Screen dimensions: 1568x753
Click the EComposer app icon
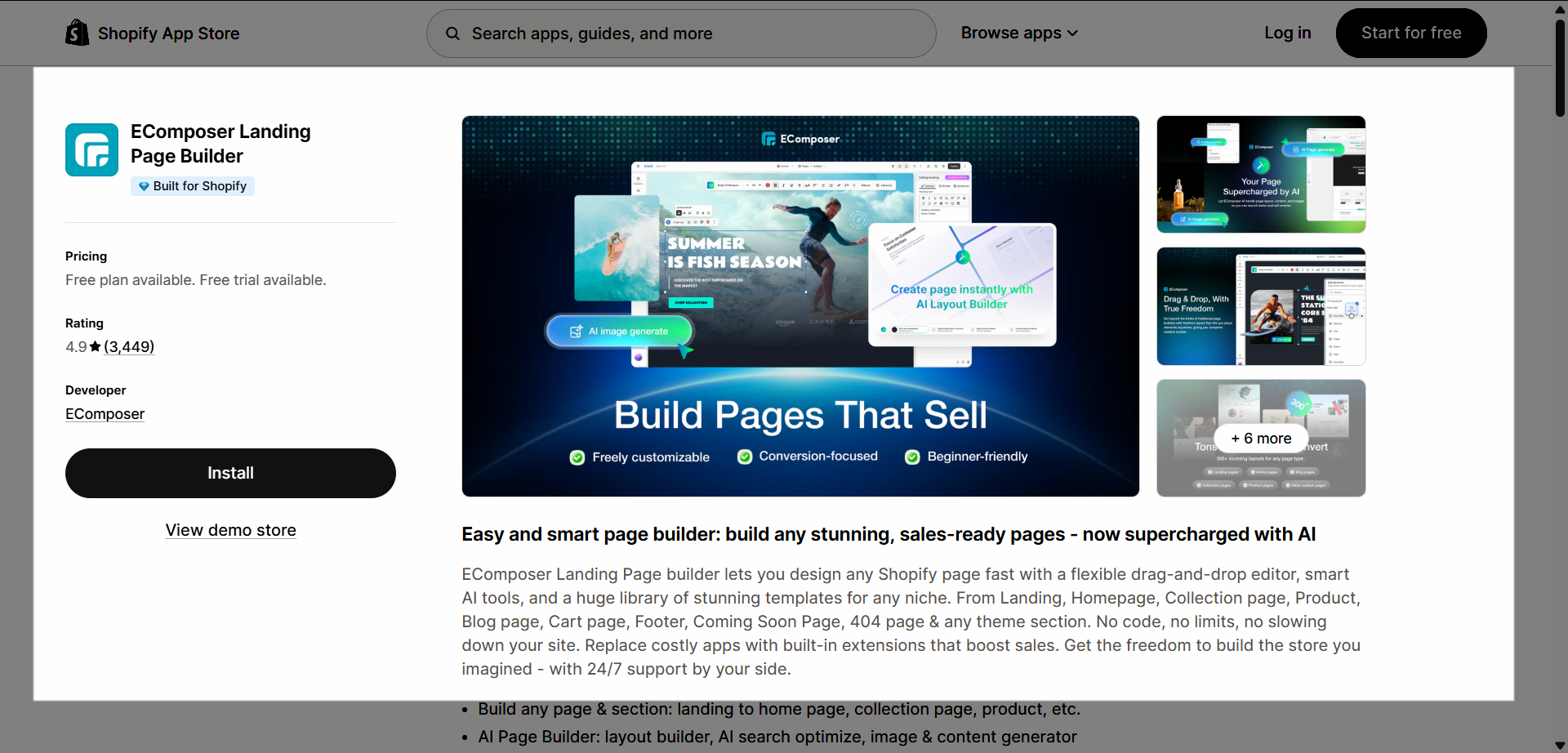(x=92, y=149)
